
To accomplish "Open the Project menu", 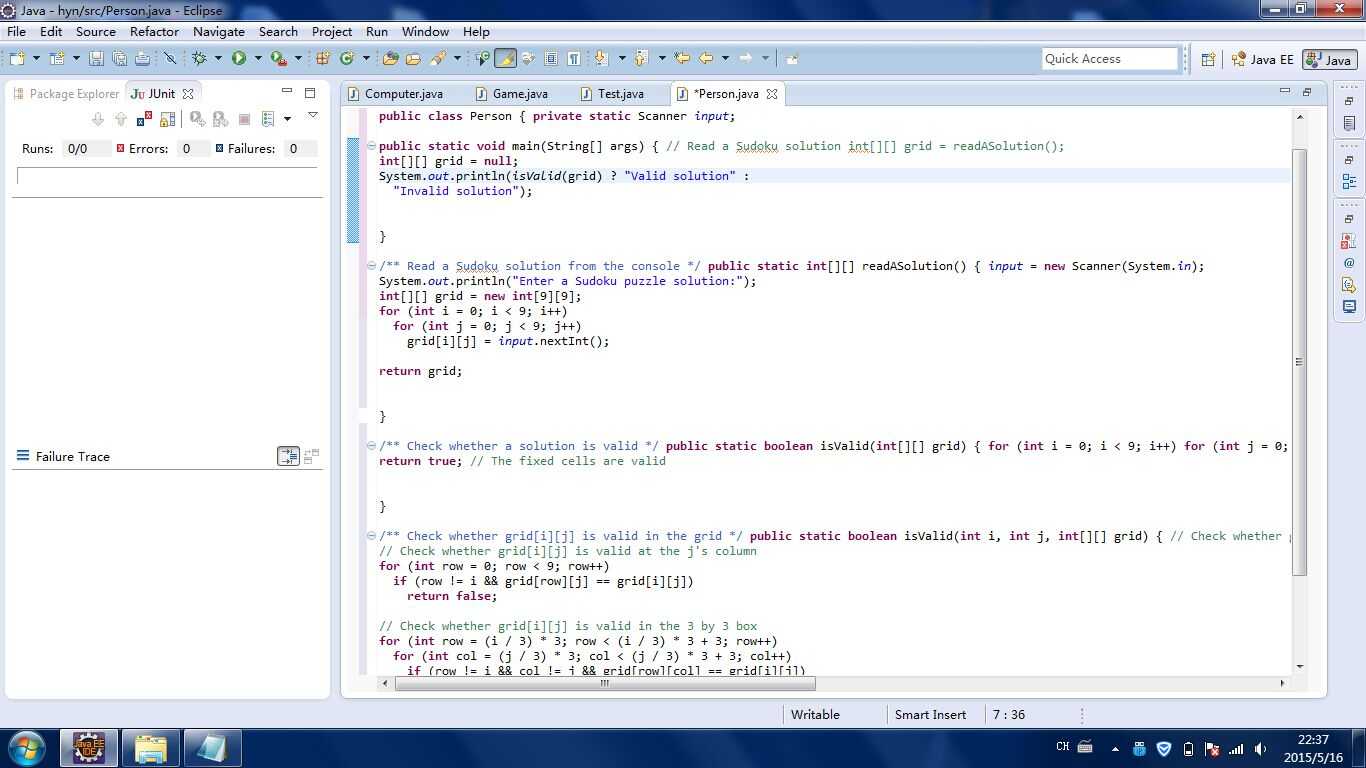I will click(x=332, y=32).
